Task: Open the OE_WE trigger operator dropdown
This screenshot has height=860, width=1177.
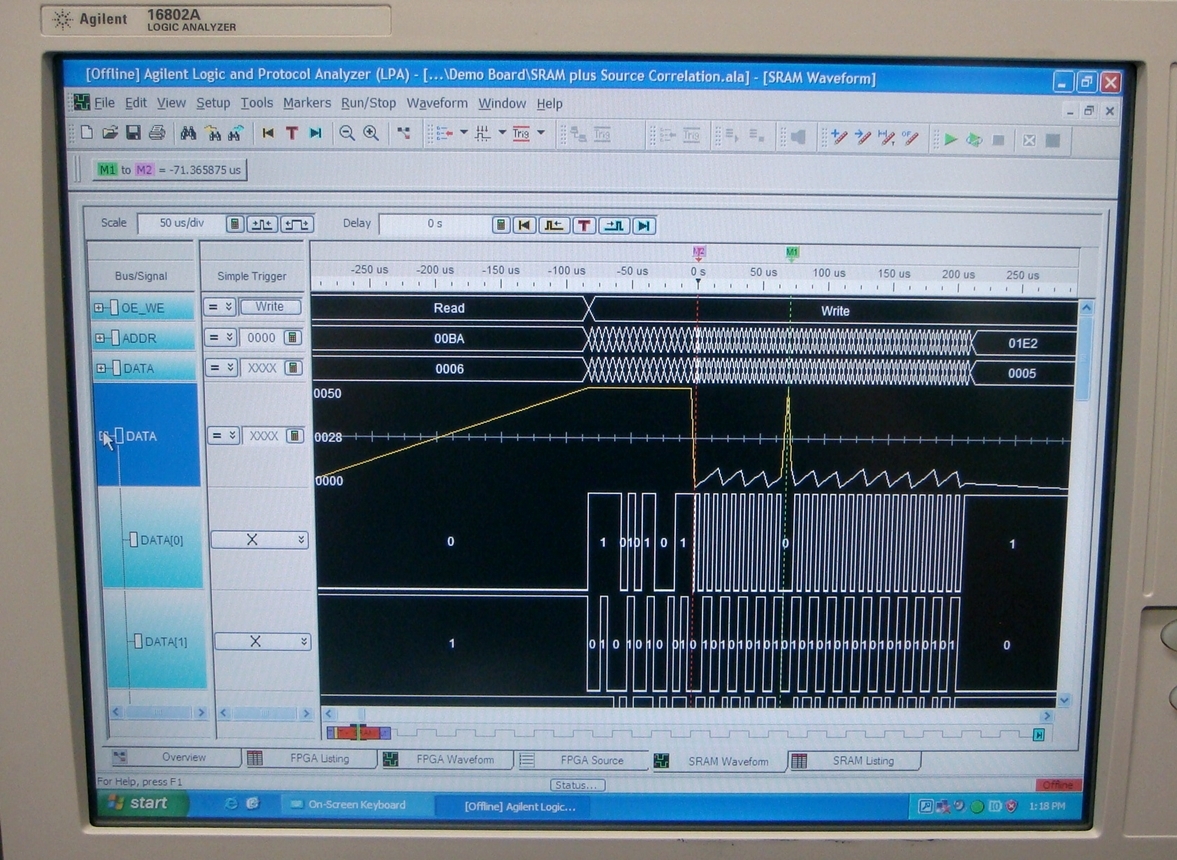Action: click(221, 307)
